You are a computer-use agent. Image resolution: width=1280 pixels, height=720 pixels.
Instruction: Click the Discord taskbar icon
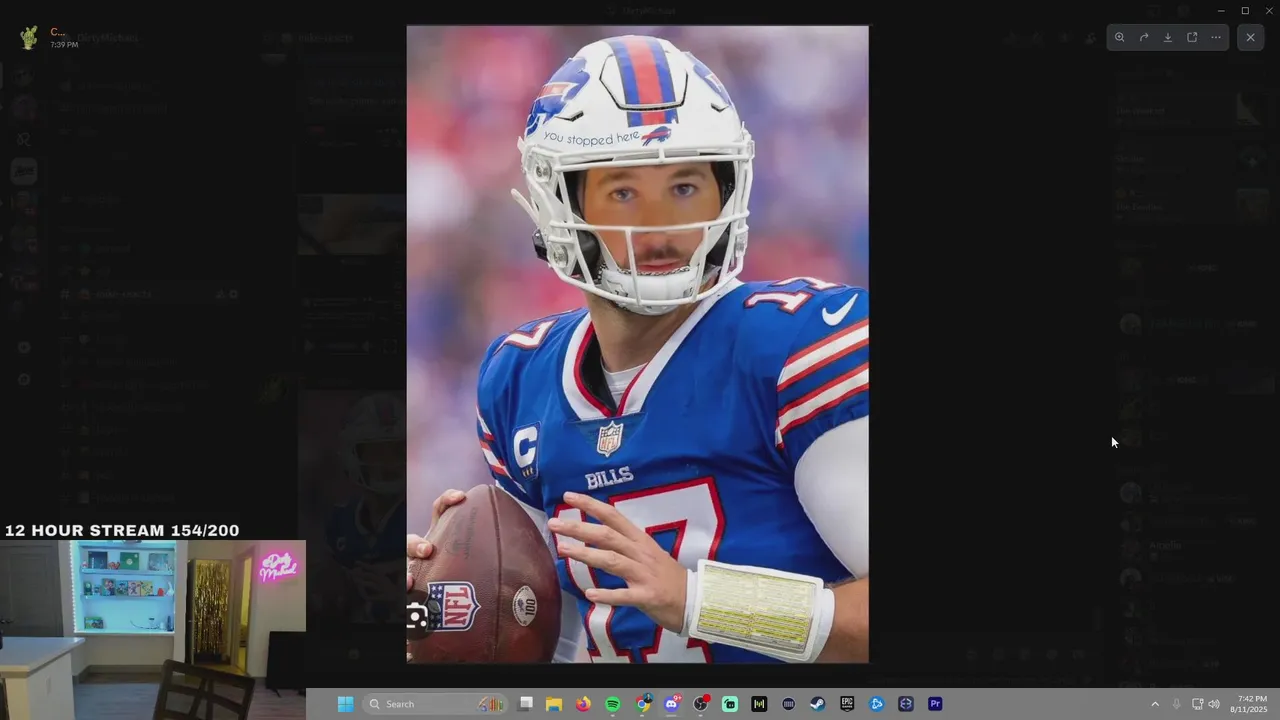[x=672, y=704]
